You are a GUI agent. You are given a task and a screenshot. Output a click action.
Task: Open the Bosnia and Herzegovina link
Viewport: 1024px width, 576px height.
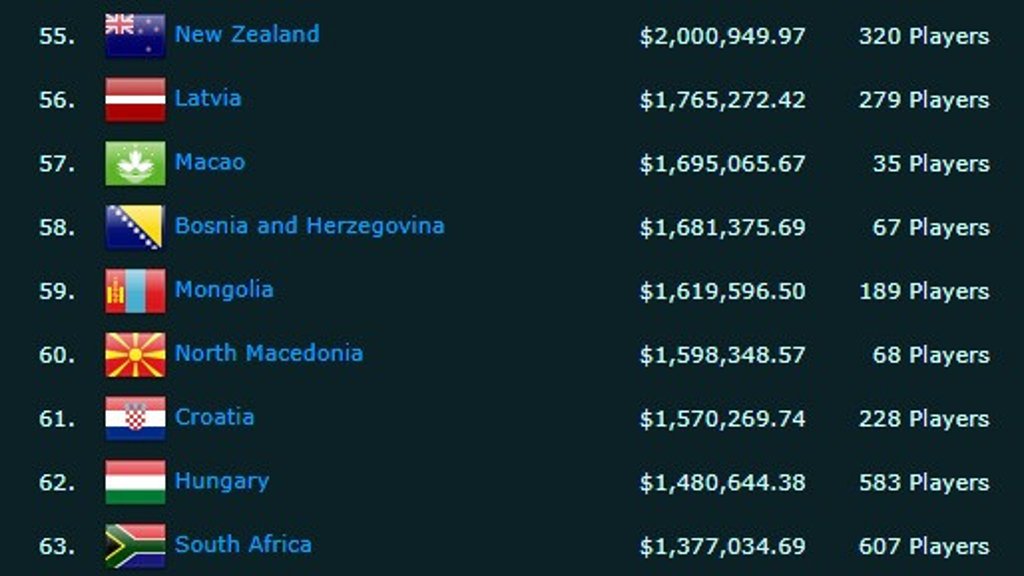point(309,226)
